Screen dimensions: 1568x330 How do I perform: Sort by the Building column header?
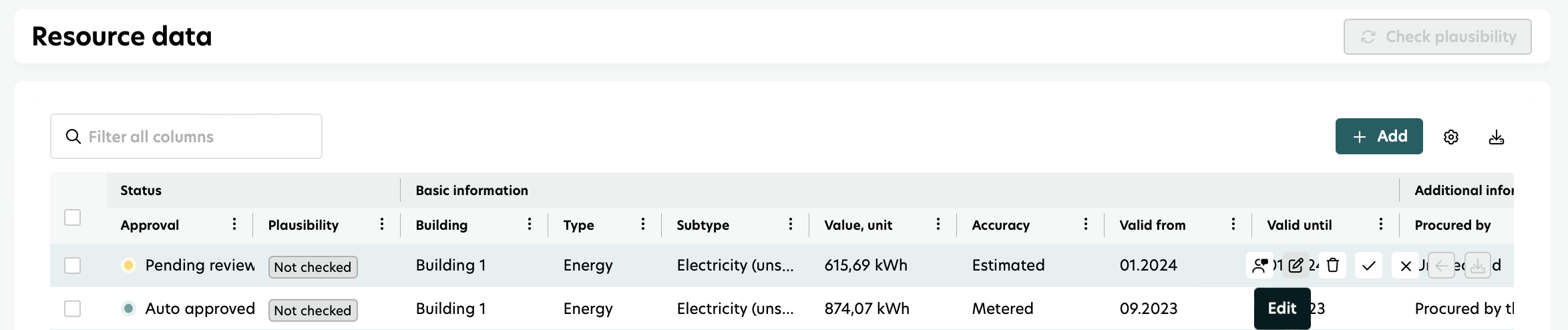coord(441,225)
